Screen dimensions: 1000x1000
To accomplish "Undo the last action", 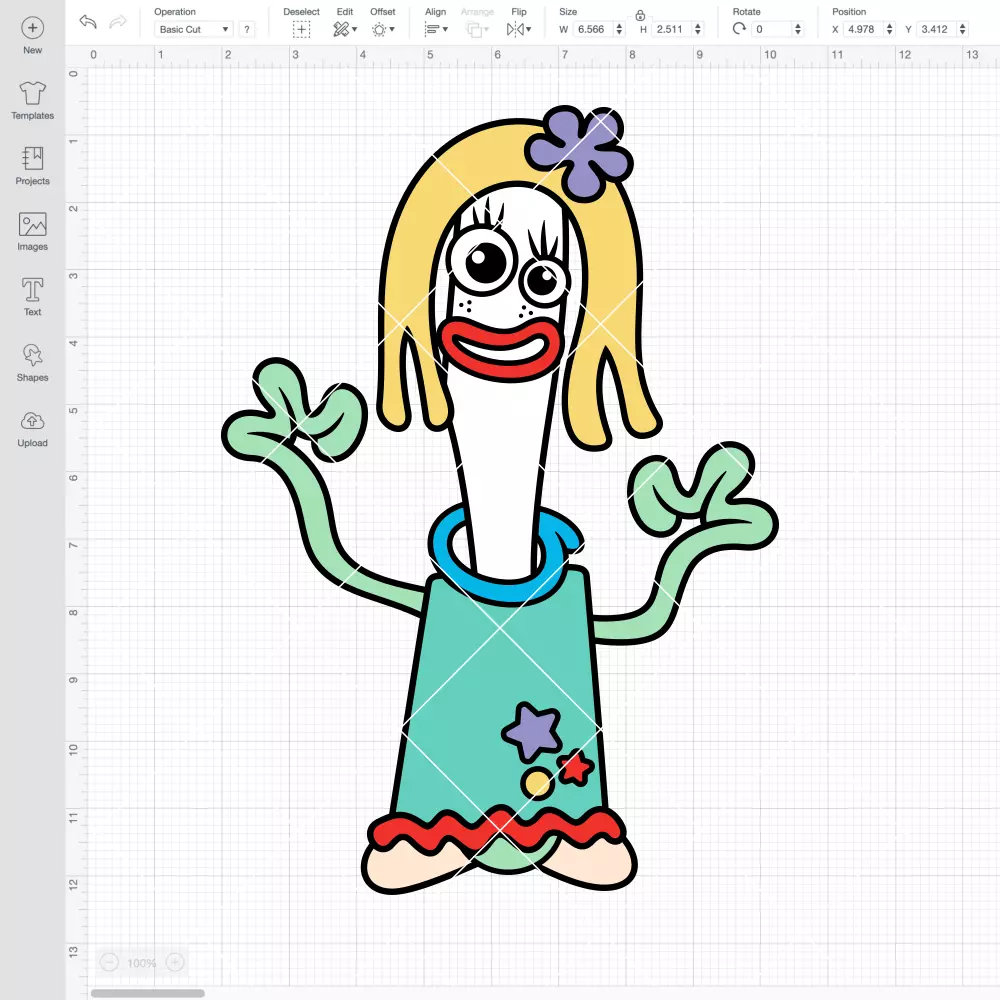I will (x=88, y=22).
